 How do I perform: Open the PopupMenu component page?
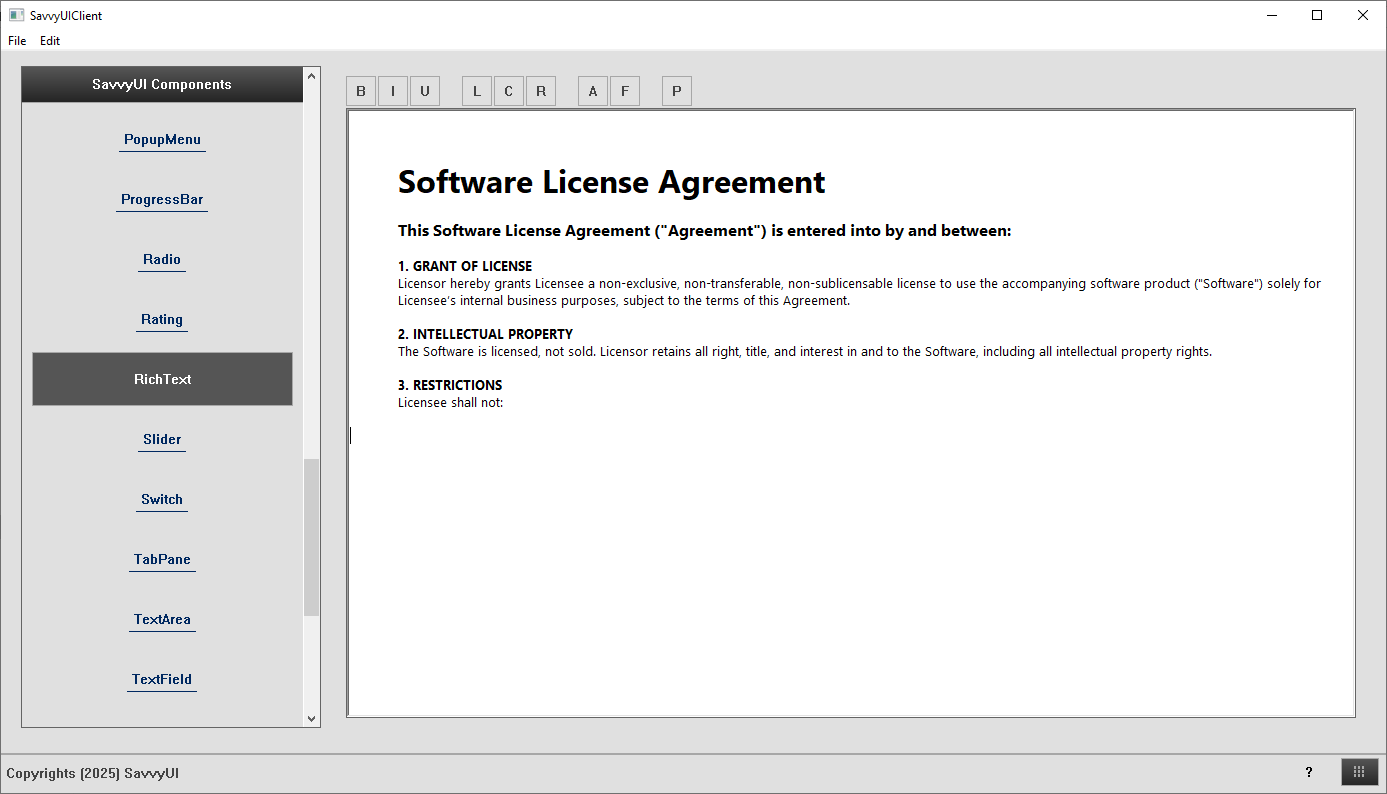[x=162, y=140]
